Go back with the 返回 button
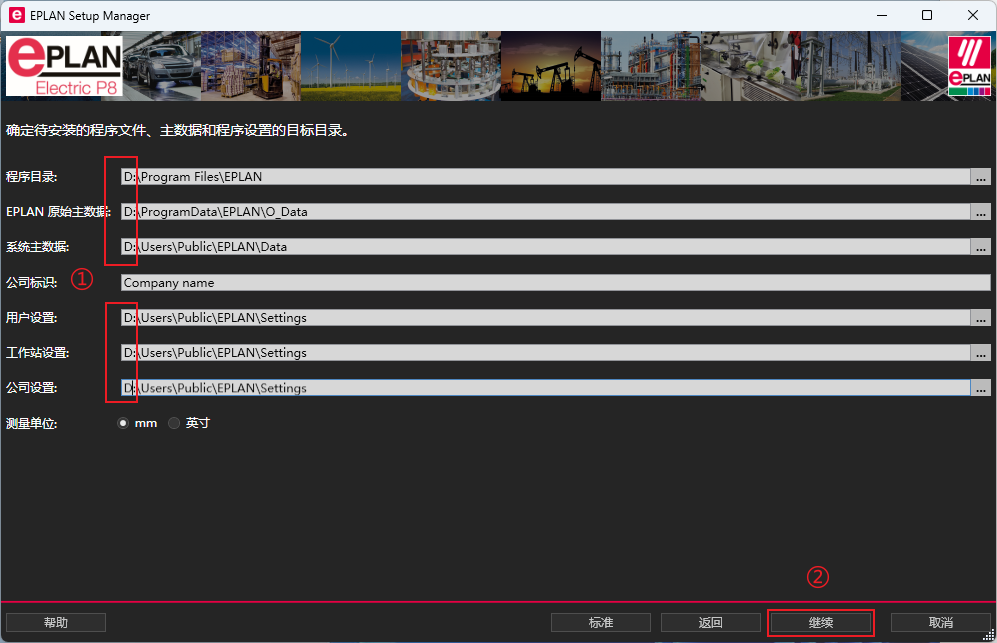The image size is (997, 643). pos(711,623)
